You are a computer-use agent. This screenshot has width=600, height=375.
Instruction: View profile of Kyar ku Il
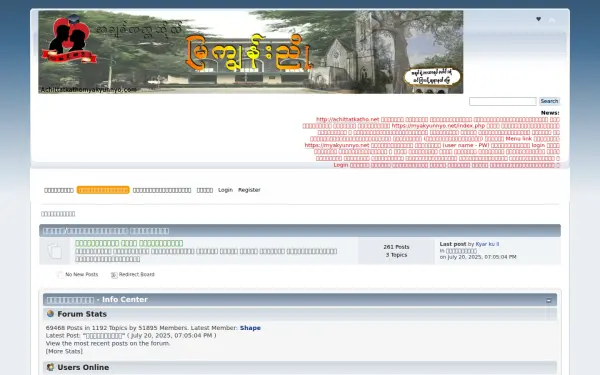tap(487, 244)
